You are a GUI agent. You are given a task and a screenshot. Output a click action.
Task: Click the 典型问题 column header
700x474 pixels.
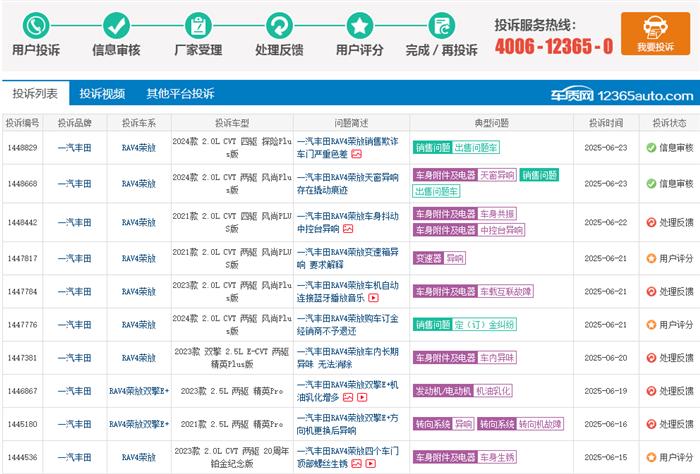click(x=492, y=123)
